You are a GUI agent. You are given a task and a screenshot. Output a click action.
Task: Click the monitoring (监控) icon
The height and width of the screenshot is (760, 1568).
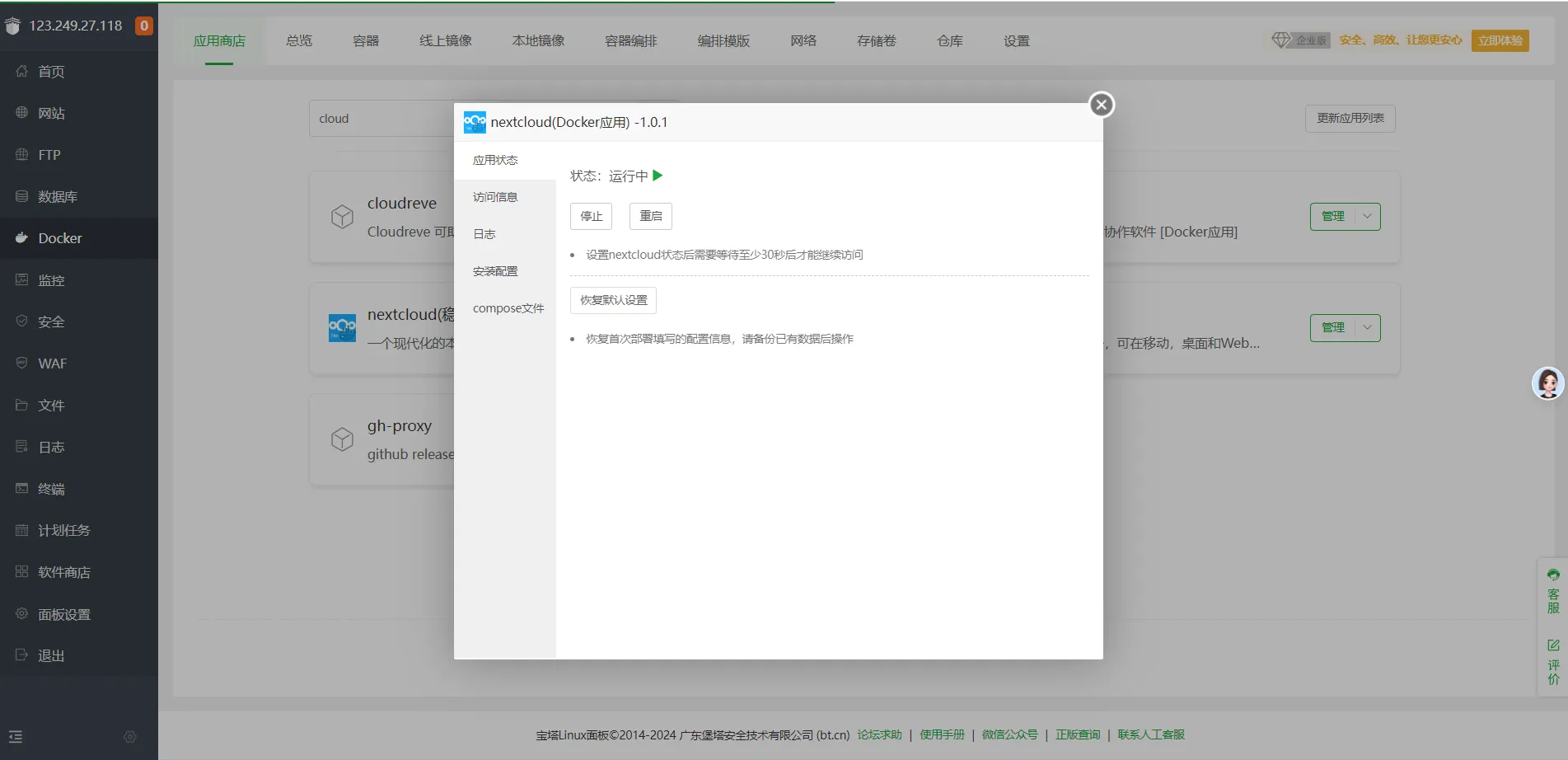(21, 280)
